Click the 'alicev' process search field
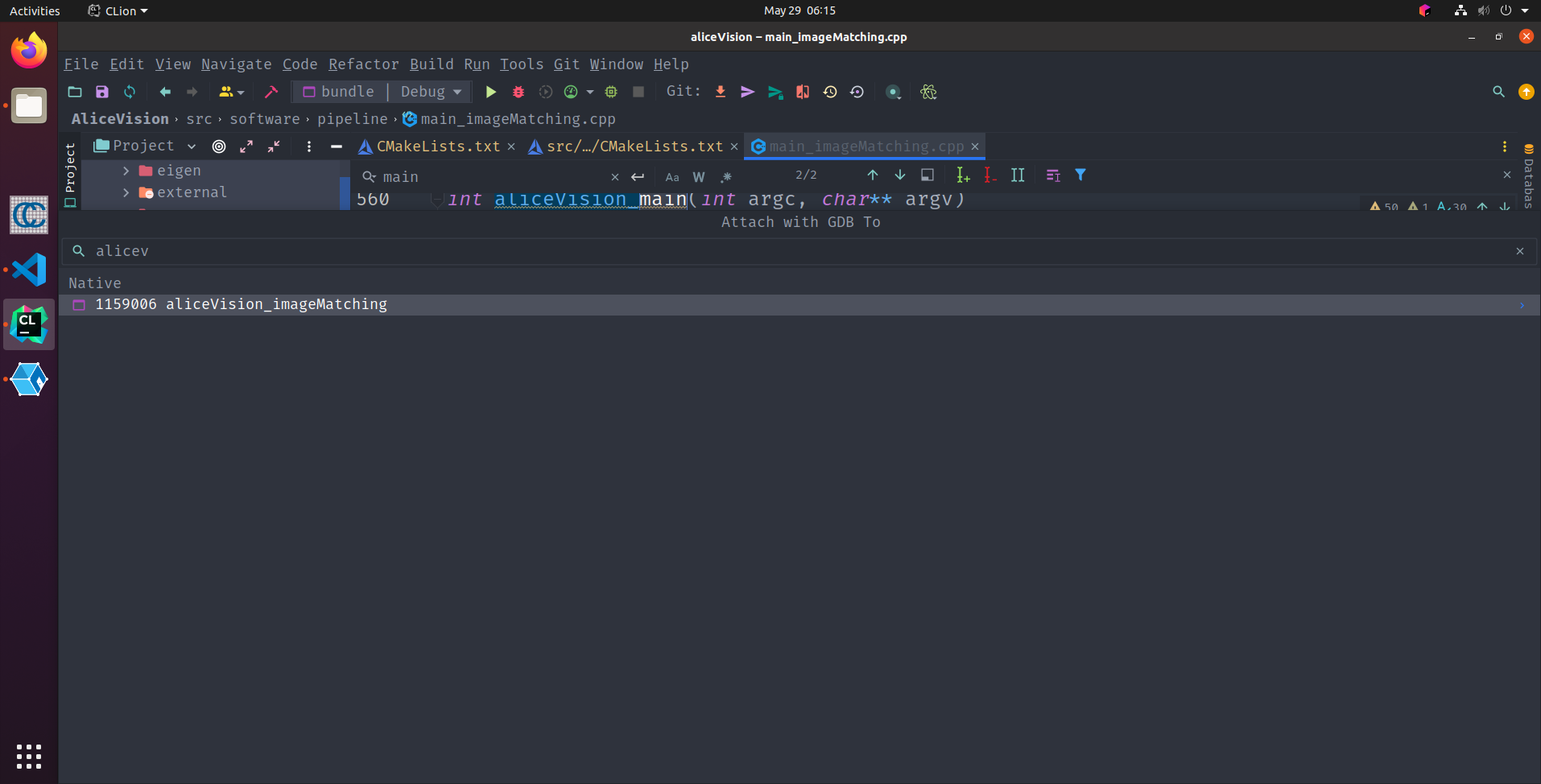 click(797, 251)
